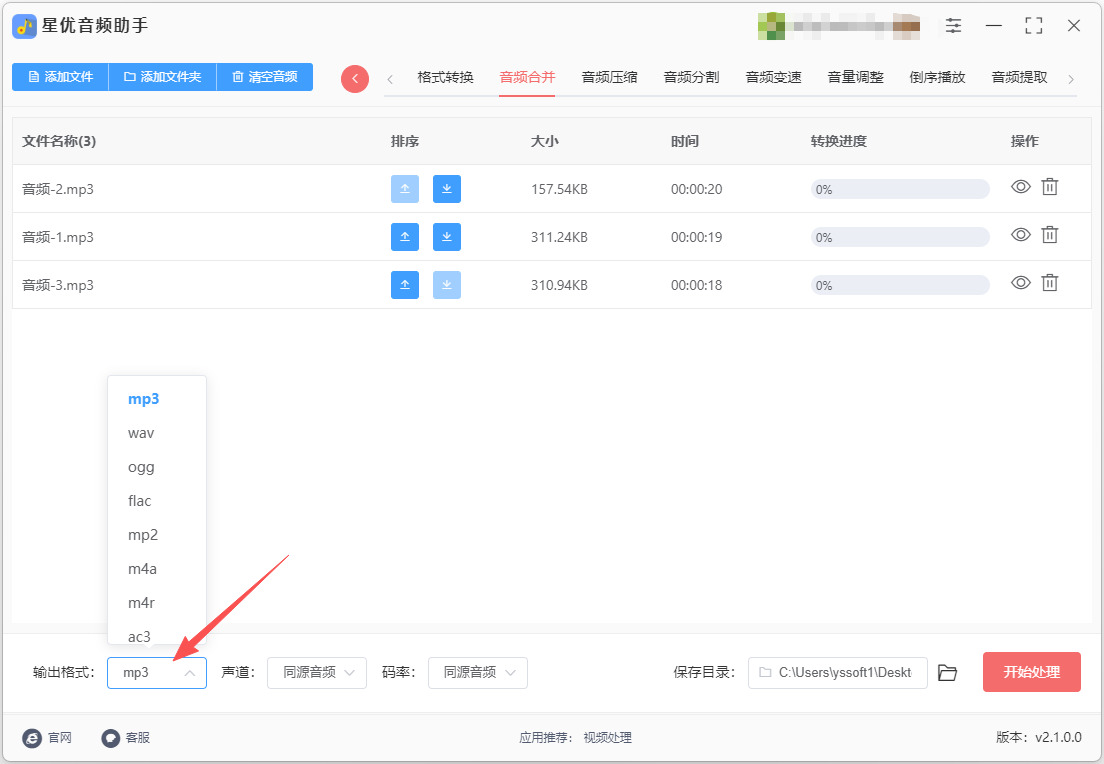Expand the 码率 dropdown
1104x764 pixels.
click(477, 672)
